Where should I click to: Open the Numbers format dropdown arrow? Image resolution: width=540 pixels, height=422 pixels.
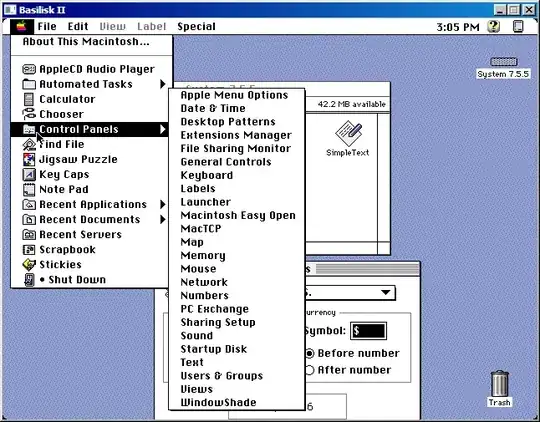tap(386, 293)
